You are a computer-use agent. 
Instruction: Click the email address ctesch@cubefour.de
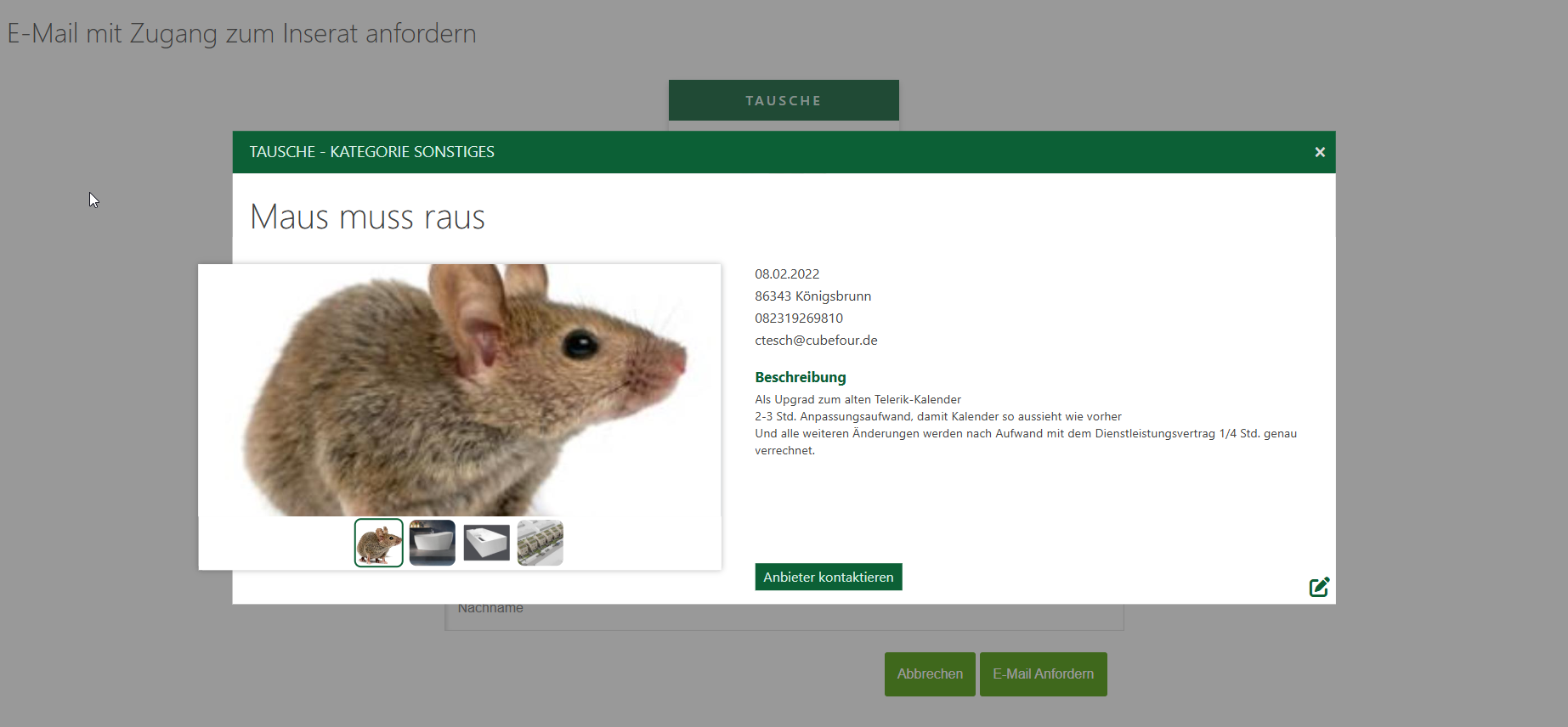pyautogui.click(x=816, y=341)
